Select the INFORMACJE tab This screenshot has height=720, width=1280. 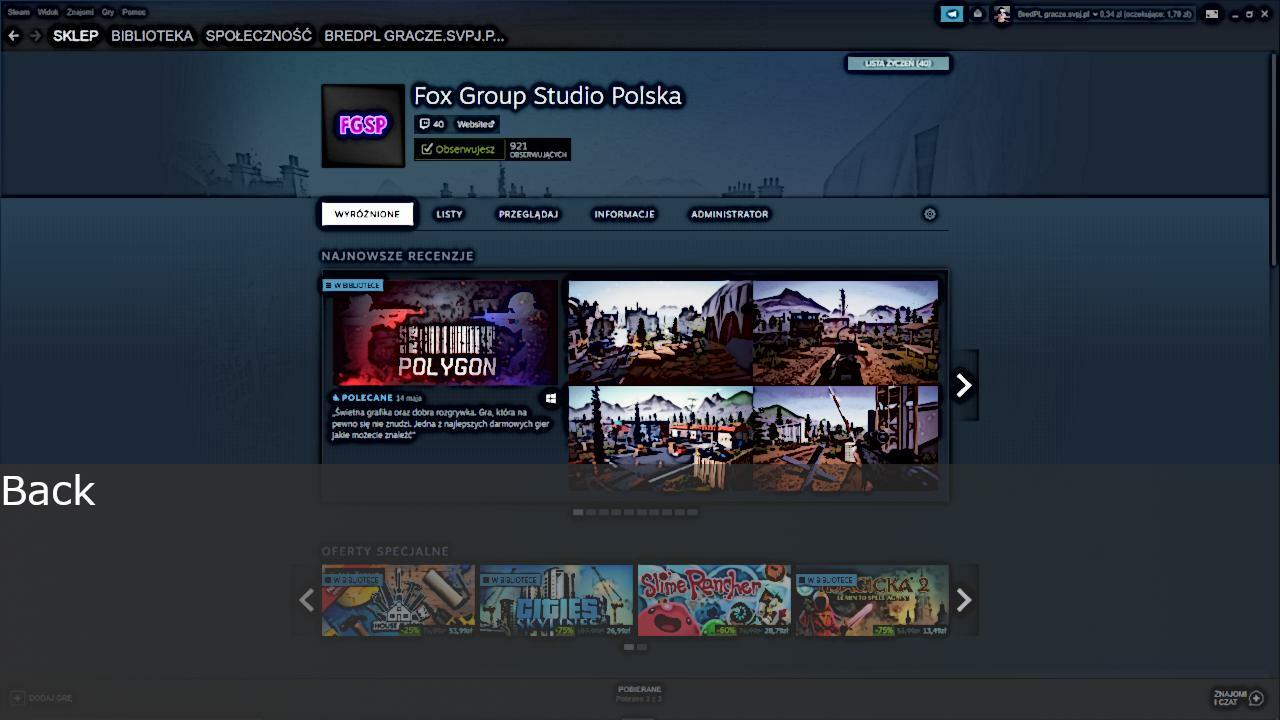624,214
